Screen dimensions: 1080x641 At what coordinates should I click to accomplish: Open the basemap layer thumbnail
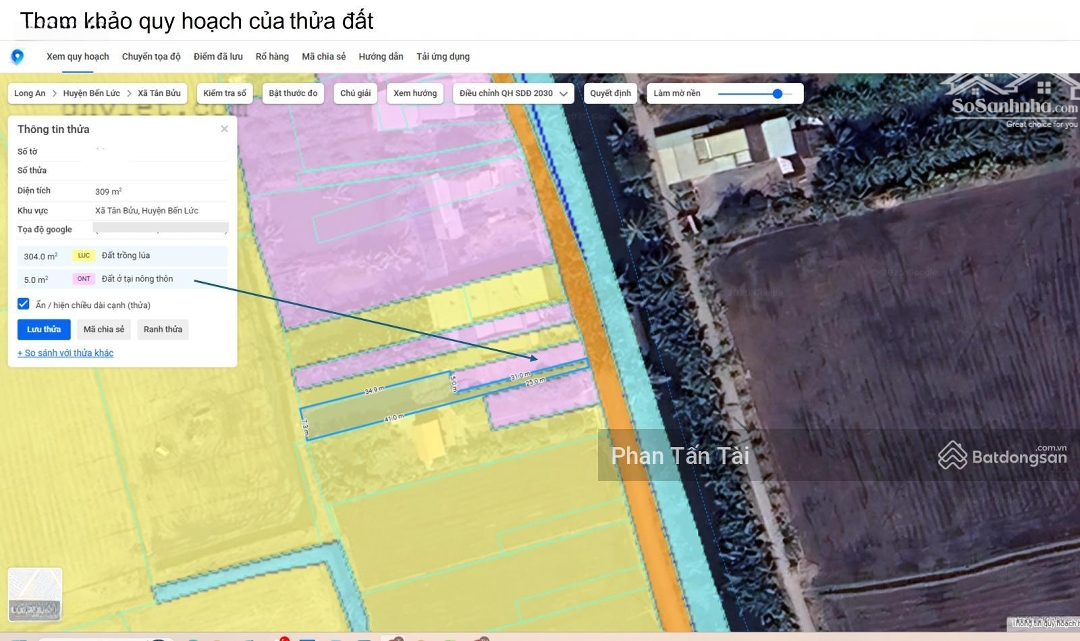click(35, 594)
